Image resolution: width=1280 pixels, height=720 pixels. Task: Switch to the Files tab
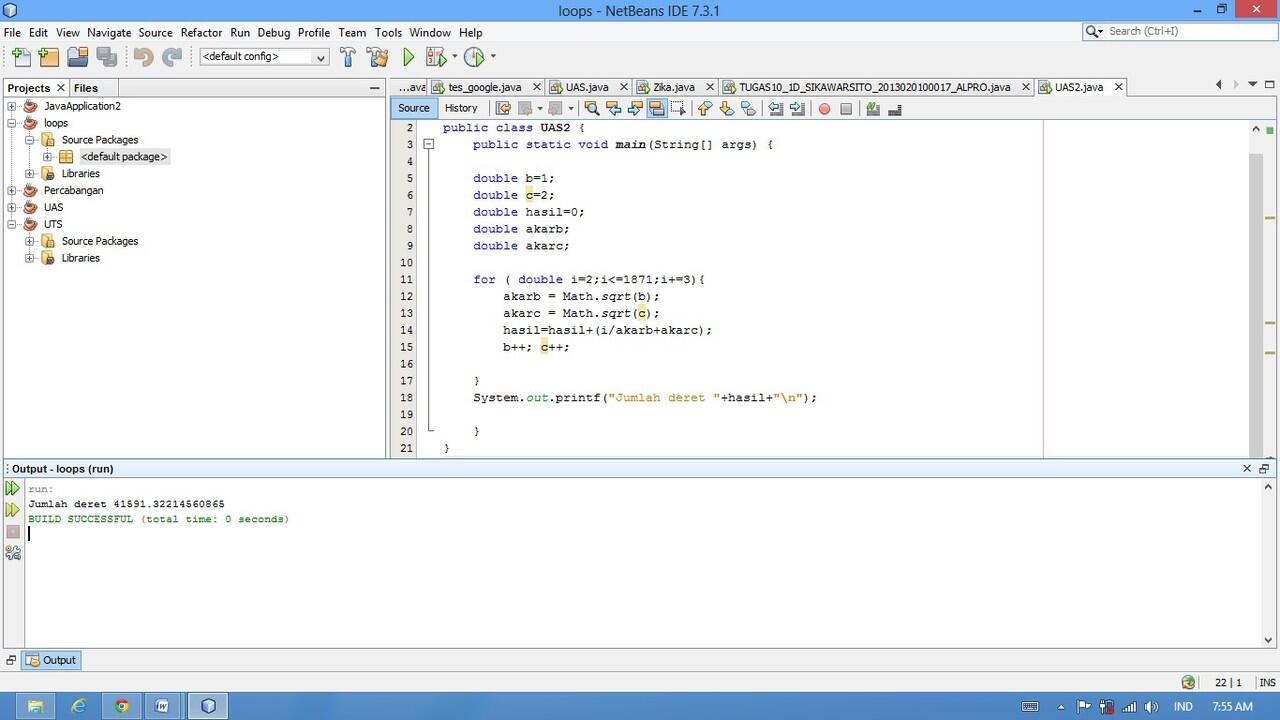pos(86,88)
